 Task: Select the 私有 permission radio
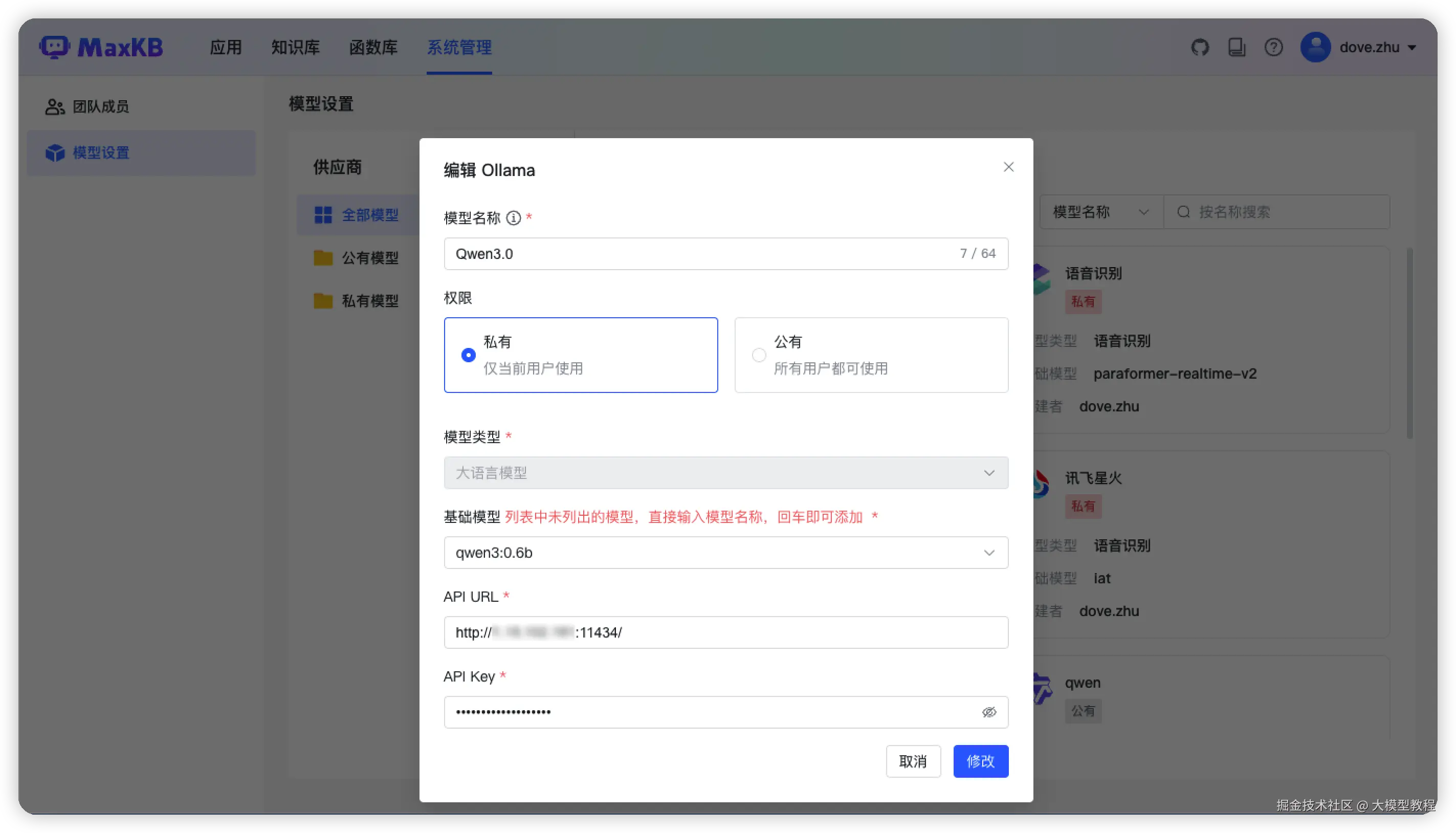coord(469,355)
